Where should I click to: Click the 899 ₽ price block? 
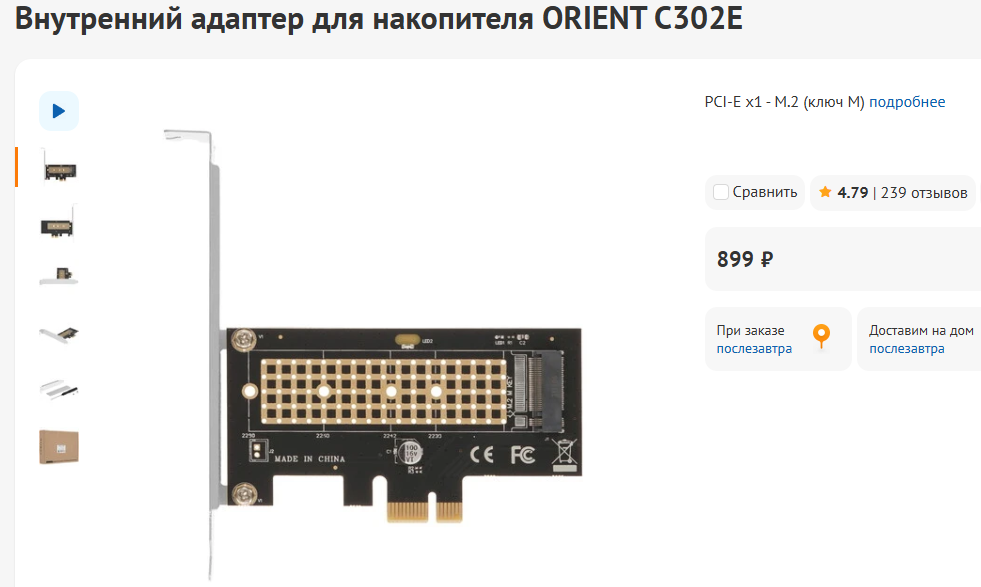[x=843, y=259]
